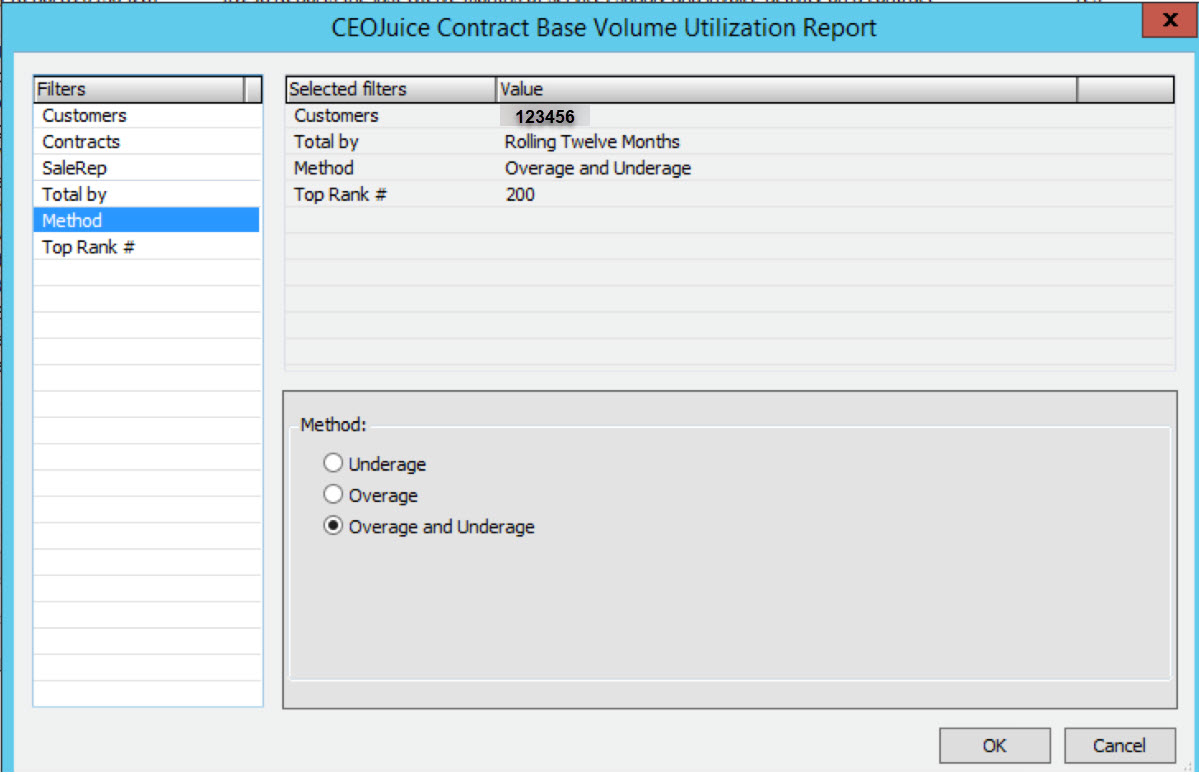Screen dimensions: 1199x775
Task: Select the Total by selected filter row
Action: point(729,141)
